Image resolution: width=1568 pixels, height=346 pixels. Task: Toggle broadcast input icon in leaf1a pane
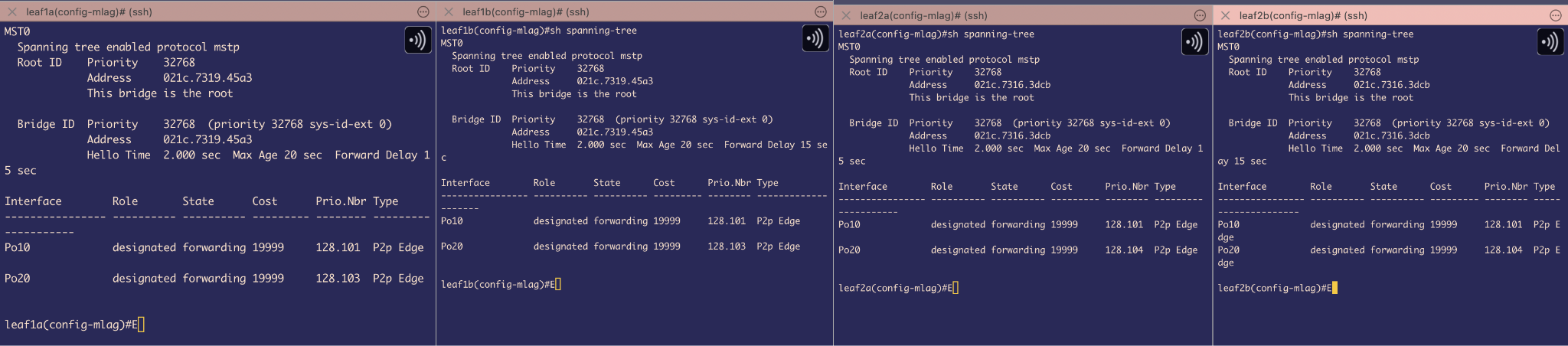point(417,39)
